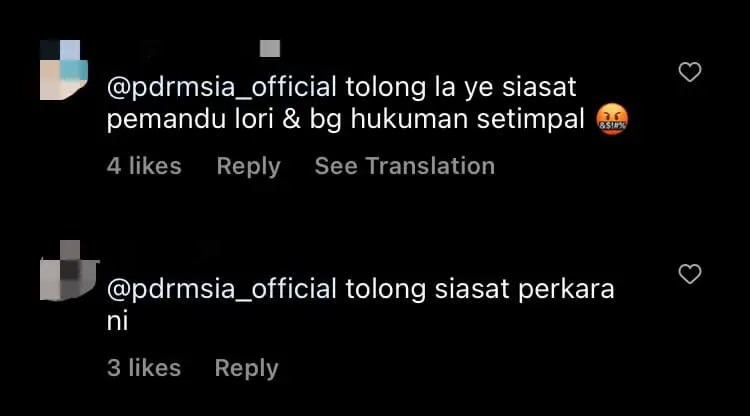Viewport: 750px width, 416px height.
Task: Select the '& bg' text in the first comment
Action: (312, 120)
